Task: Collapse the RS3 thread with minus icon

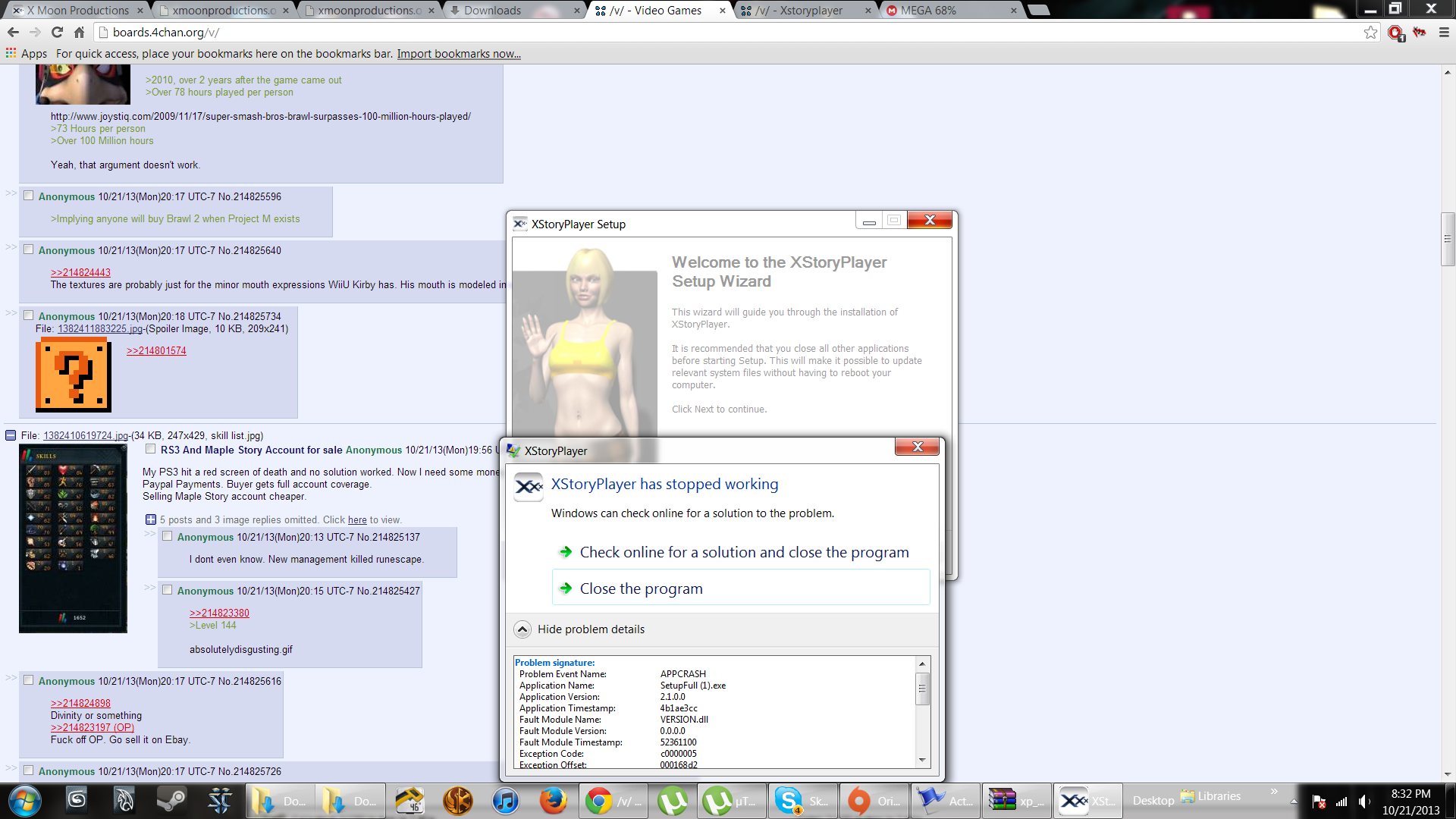Action: [x=11, y=435]
